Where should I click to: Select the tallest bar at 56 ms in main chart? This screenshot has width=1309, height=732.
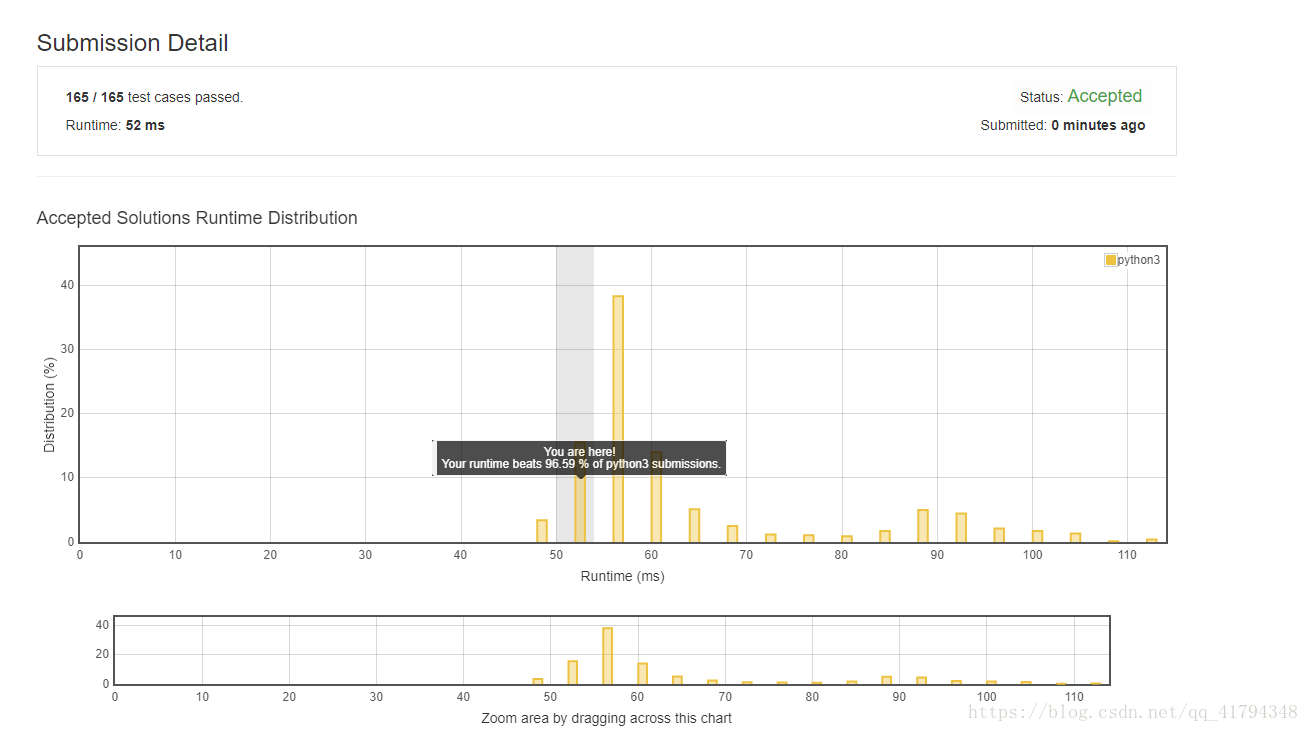pyautogui.click(x=618, y=419)
